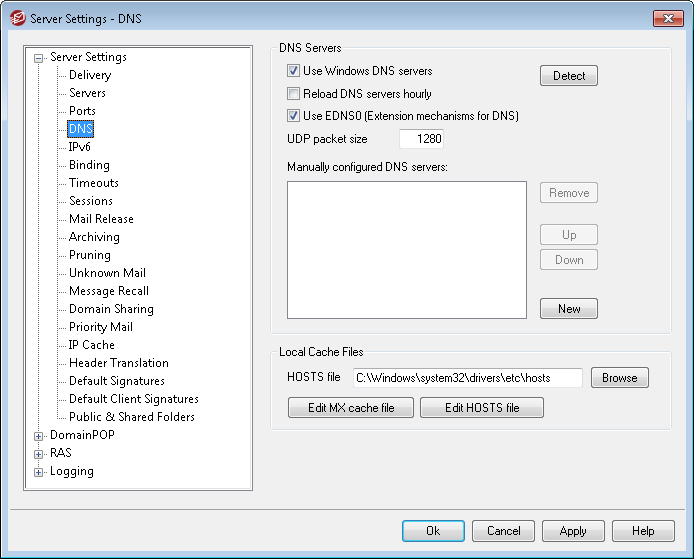This screenshot has height=559, width=694.
Task: Open Edit MX cache file
Action: click(x=350, y=408)
